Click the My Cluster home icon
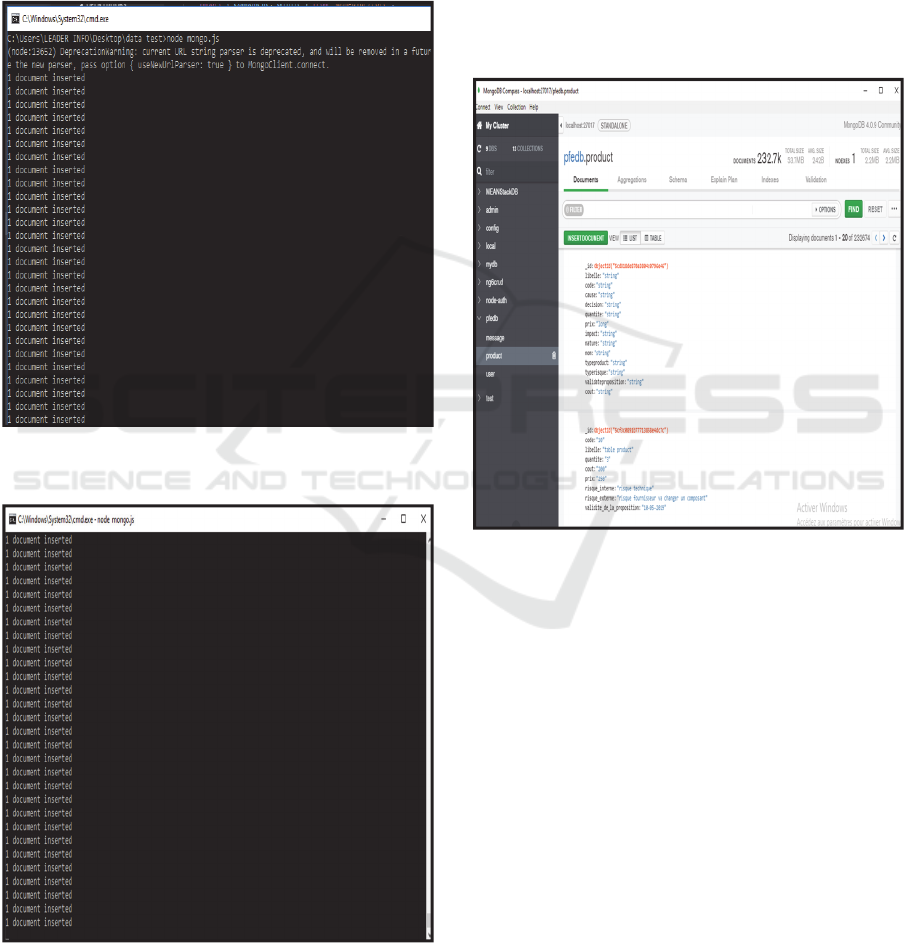 pos(480,126)
